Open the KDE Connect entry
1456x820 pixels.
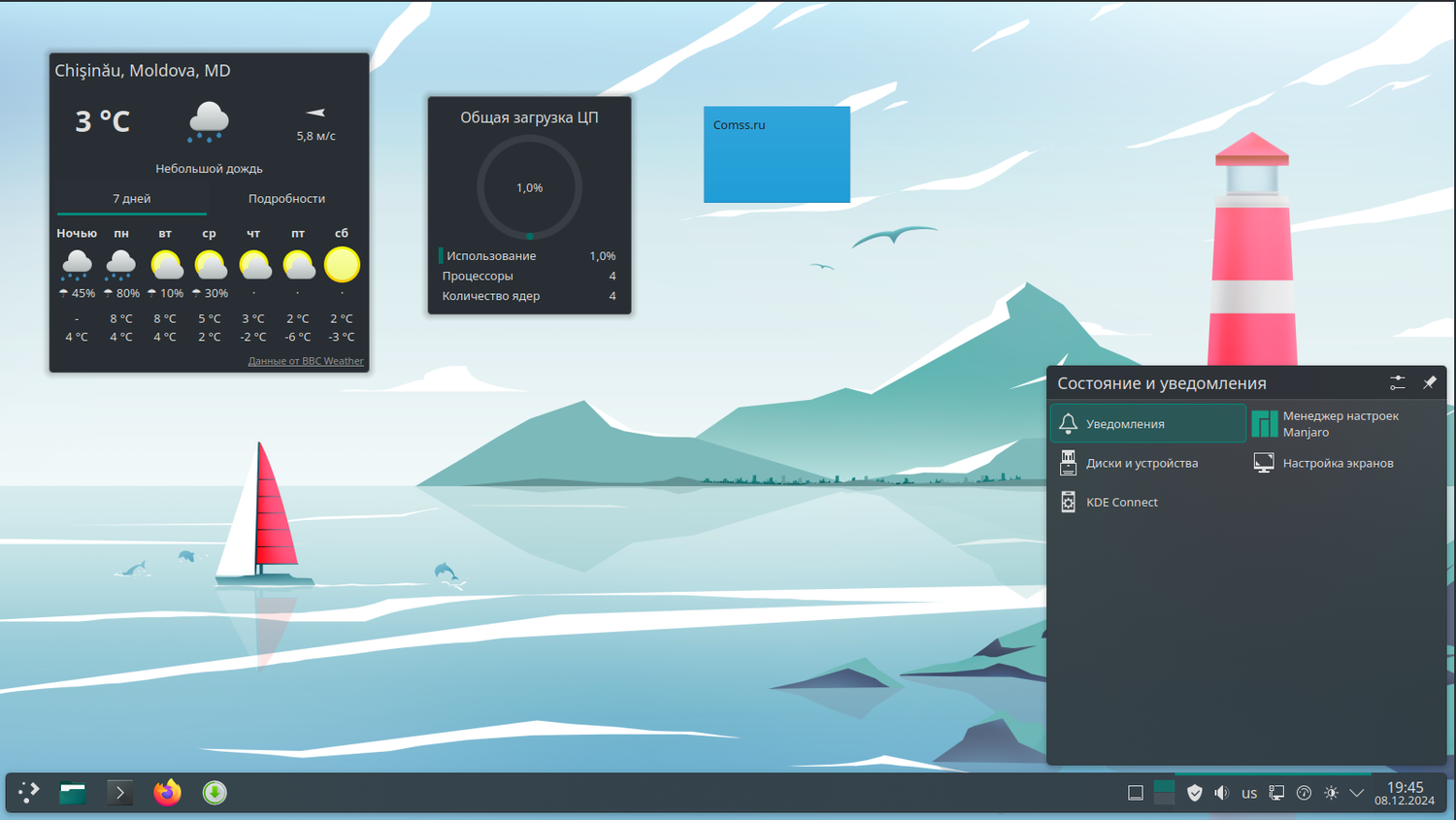click(x=1148, y=502)
